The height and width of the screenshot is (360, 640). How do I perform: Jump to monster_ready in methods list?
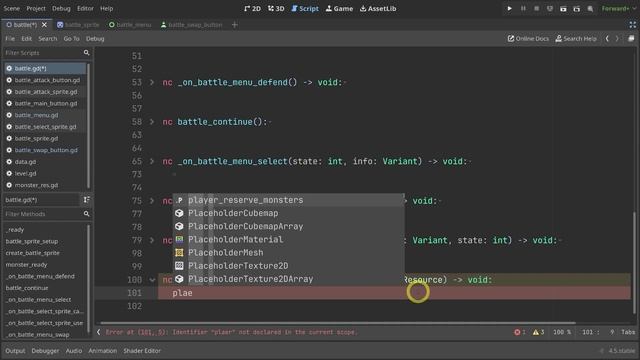click(27, 265)
